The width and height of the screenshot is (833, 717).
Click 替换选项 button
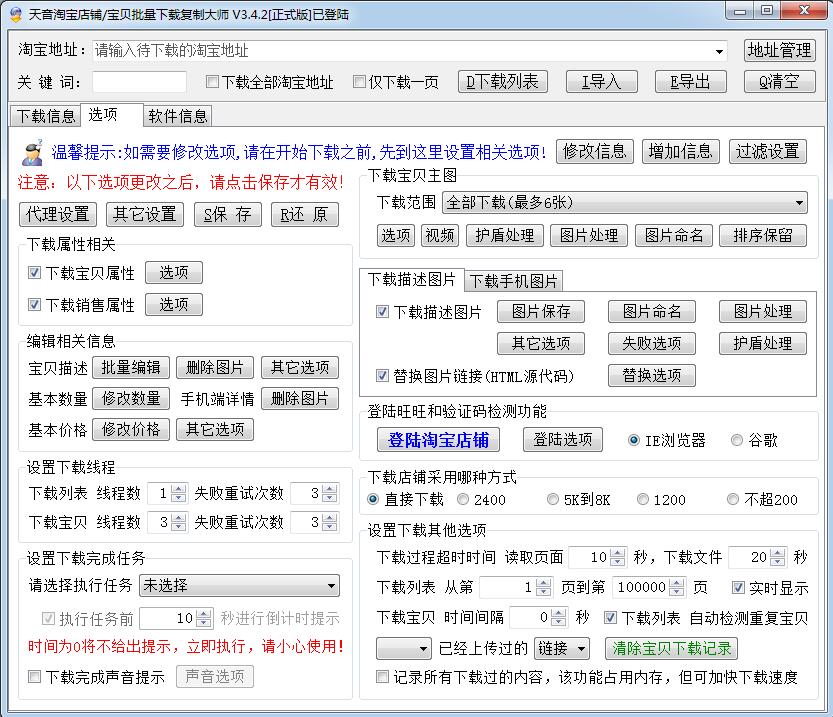pyautogui.click(x=652, y=375)
